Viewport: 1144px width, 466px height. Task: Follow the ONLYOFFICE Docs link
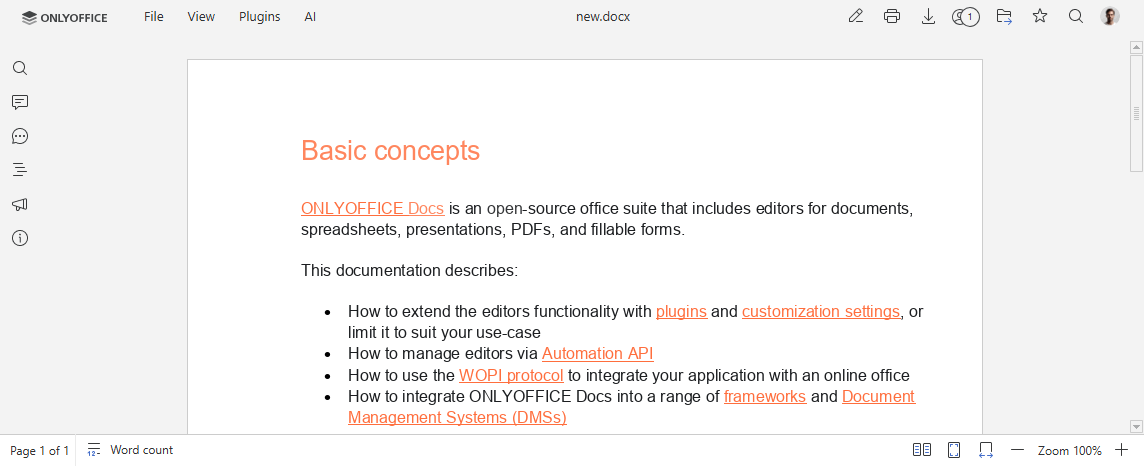click(373, 209)
